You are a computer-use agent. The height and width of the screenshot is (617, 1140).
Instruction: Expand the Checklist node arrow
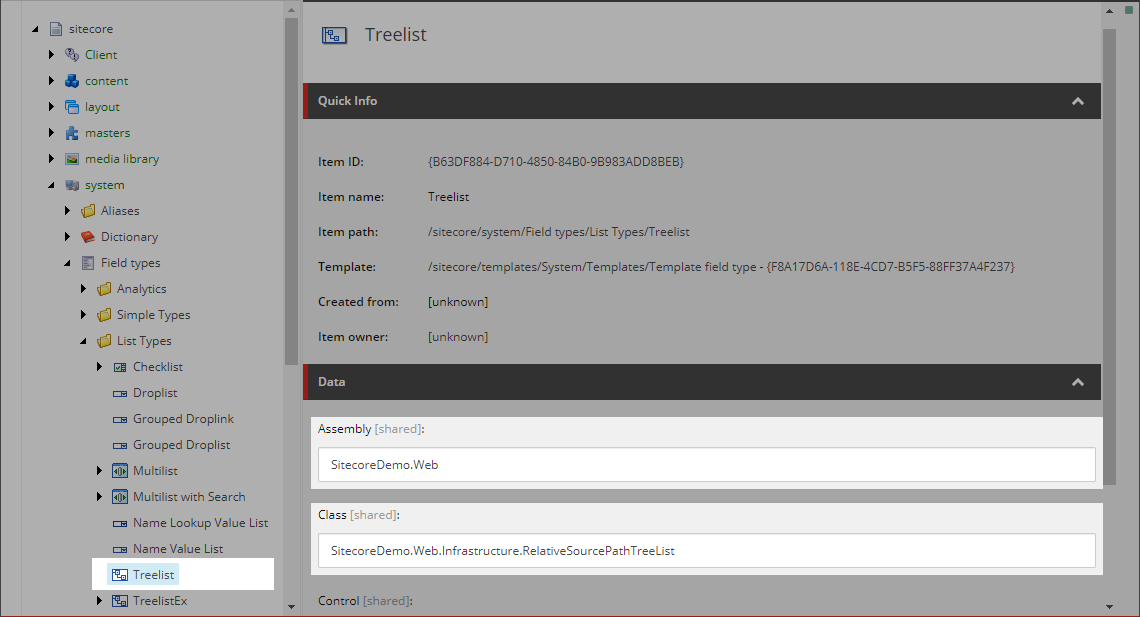pyautogui.click(x=99, y=367)
